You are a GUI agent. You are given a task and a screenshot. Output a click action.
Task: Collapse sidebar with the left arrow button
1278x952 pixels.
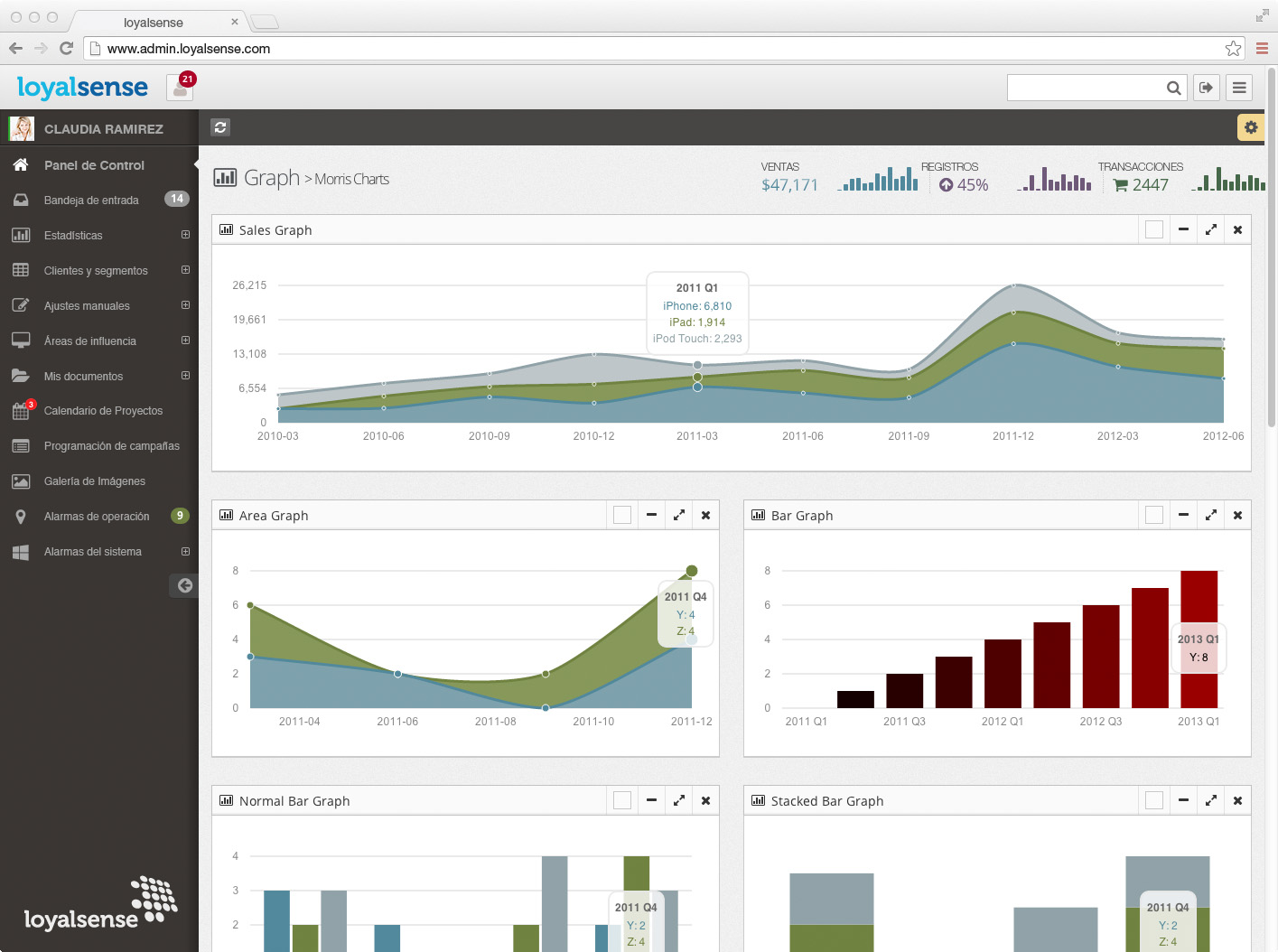click(184, 585)
